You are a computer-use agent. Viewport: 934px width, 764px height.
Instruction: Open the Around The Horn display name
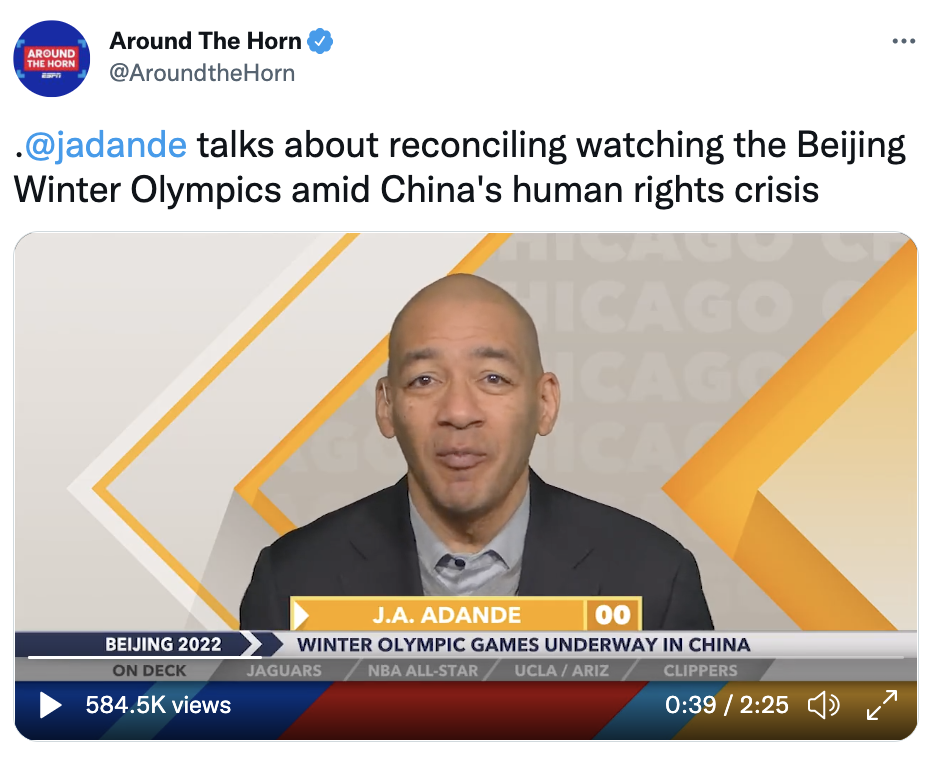point(206,41)
